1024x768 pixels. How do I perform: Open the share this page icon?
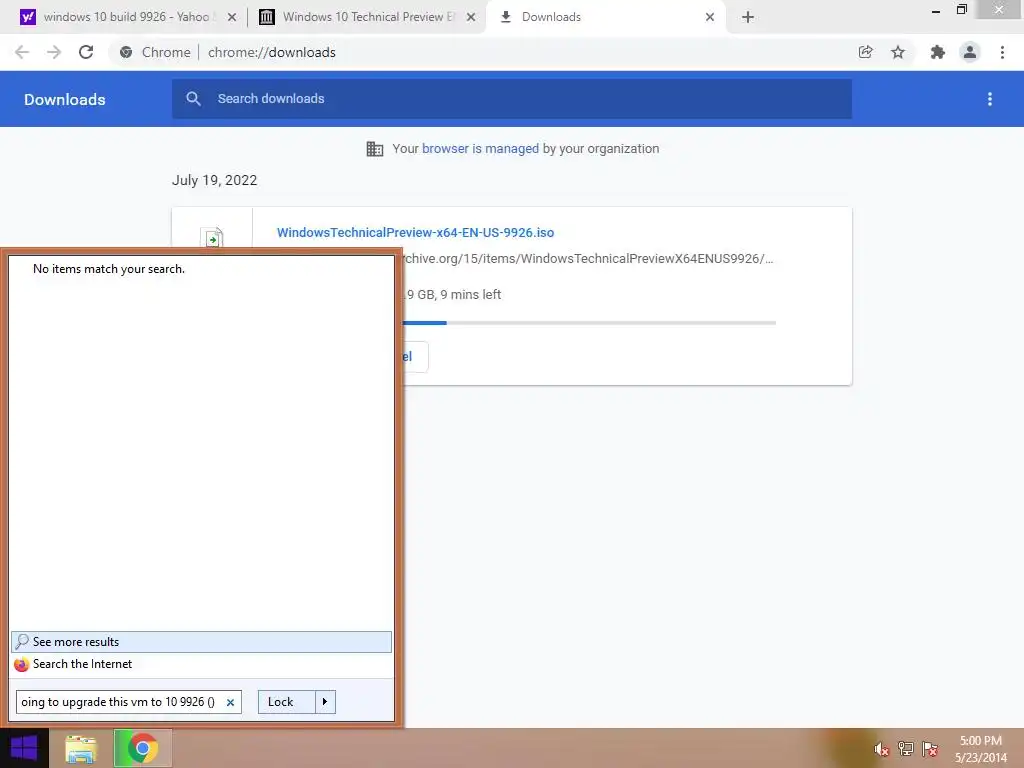click(x=865, y=52)
